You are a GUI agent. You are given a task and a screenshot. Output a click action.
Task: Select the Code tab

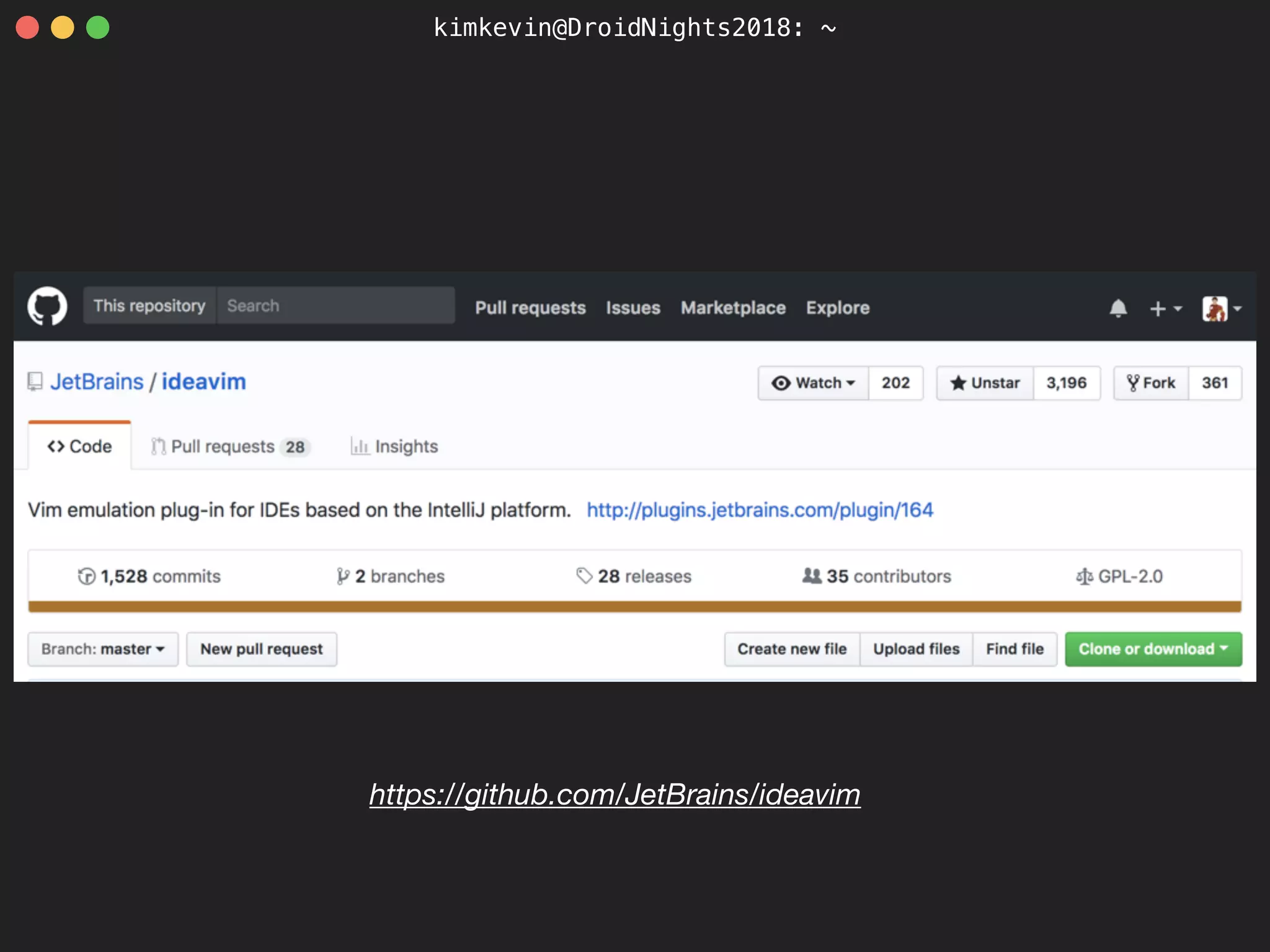pos(79,446)
